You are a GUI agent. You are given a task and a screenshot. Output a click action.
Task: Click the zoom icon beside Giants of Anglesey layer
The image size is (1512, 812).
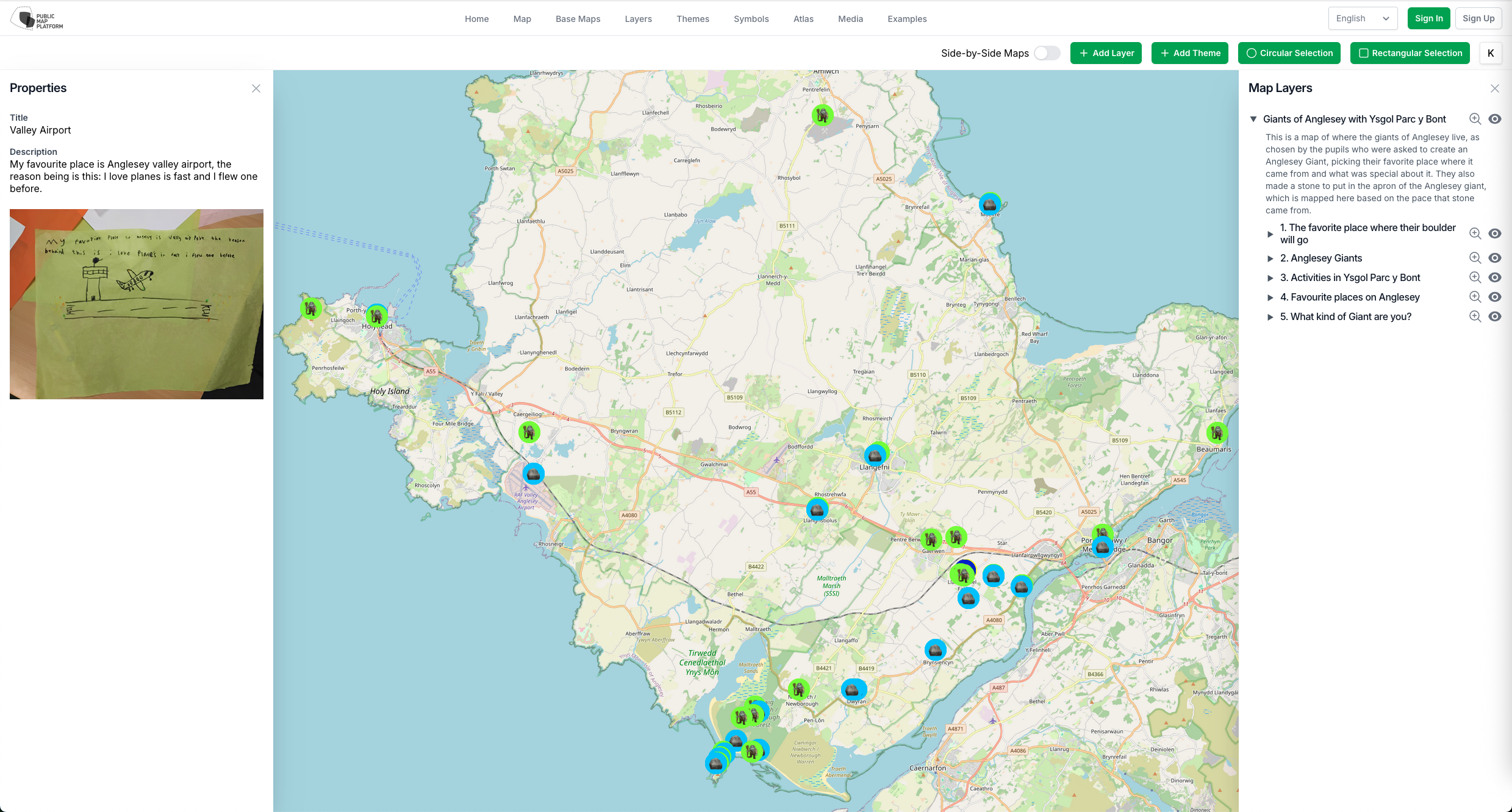(1475, 119)
